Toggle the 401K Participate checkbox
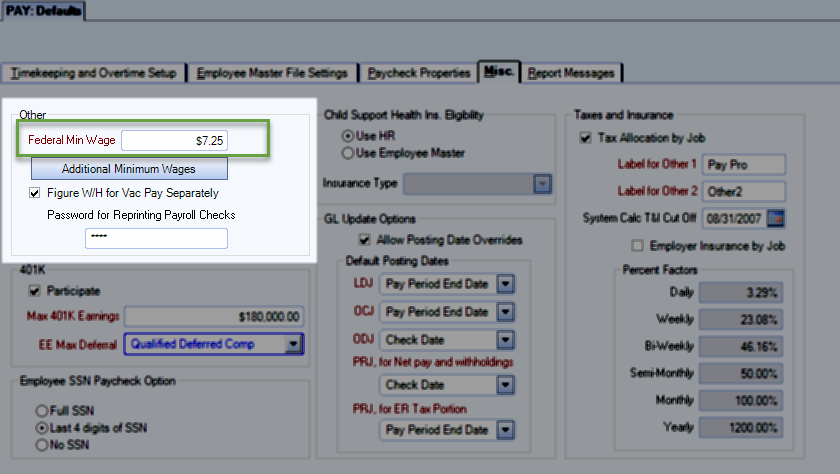The width and height of the screenshot is (840, 474). [36, 291]
